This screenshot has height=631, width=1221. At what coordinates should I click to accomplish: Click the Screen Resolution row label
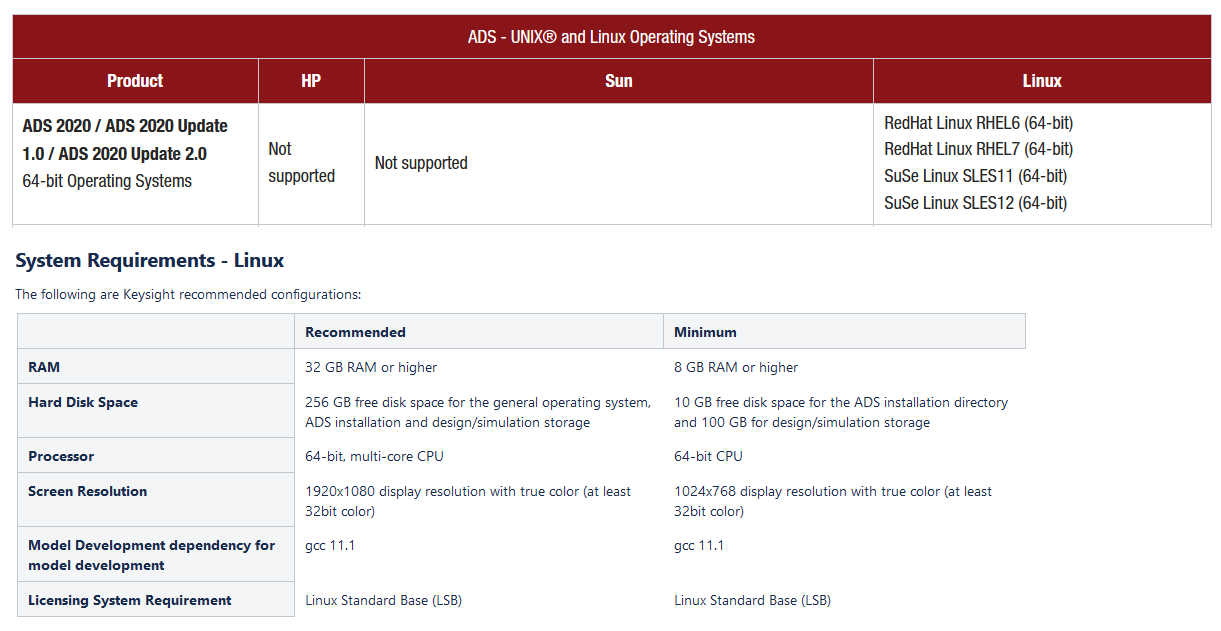[88, 491]
